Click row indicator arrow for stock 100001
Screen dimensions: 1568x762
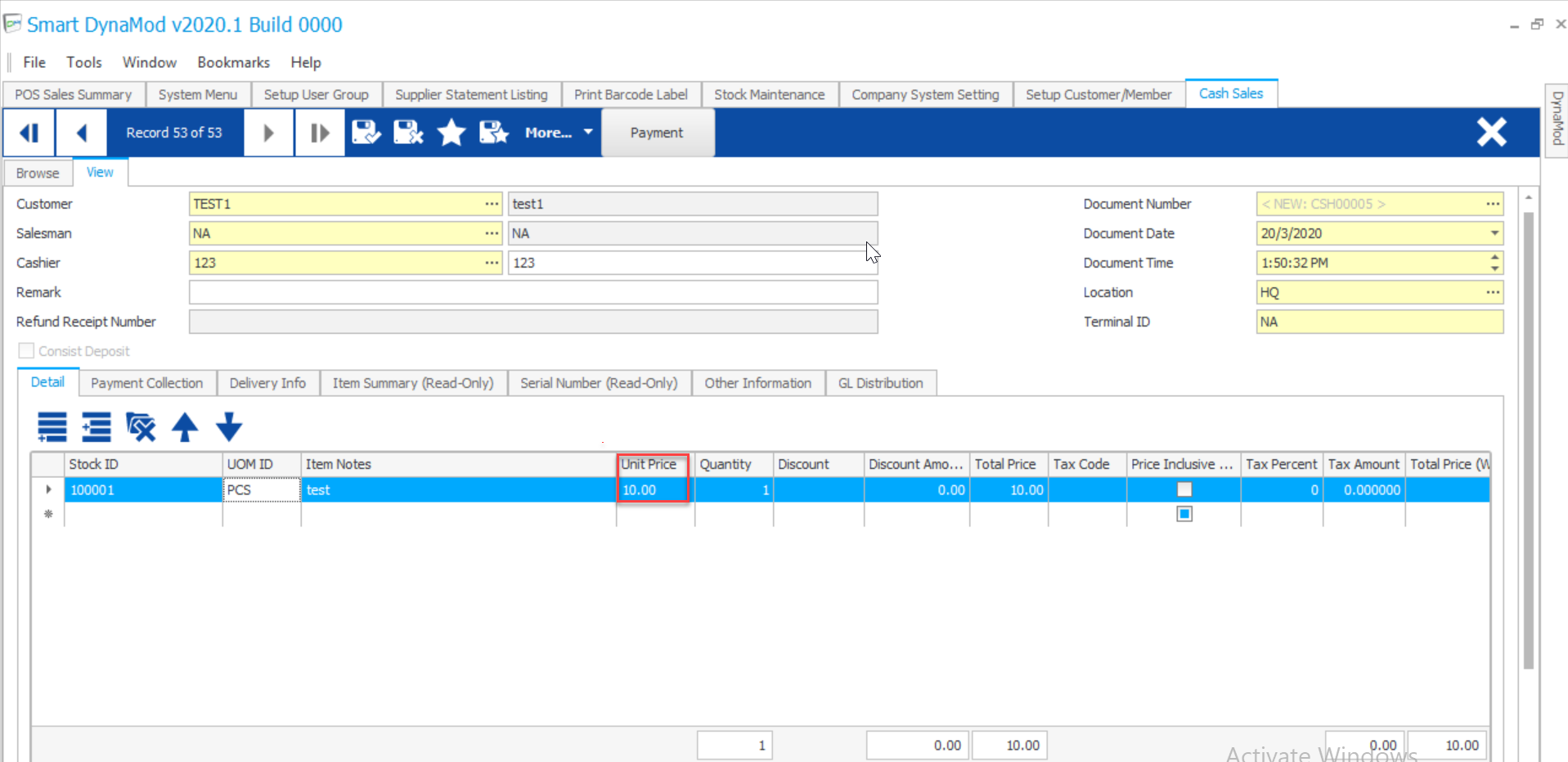pos(48,489)
